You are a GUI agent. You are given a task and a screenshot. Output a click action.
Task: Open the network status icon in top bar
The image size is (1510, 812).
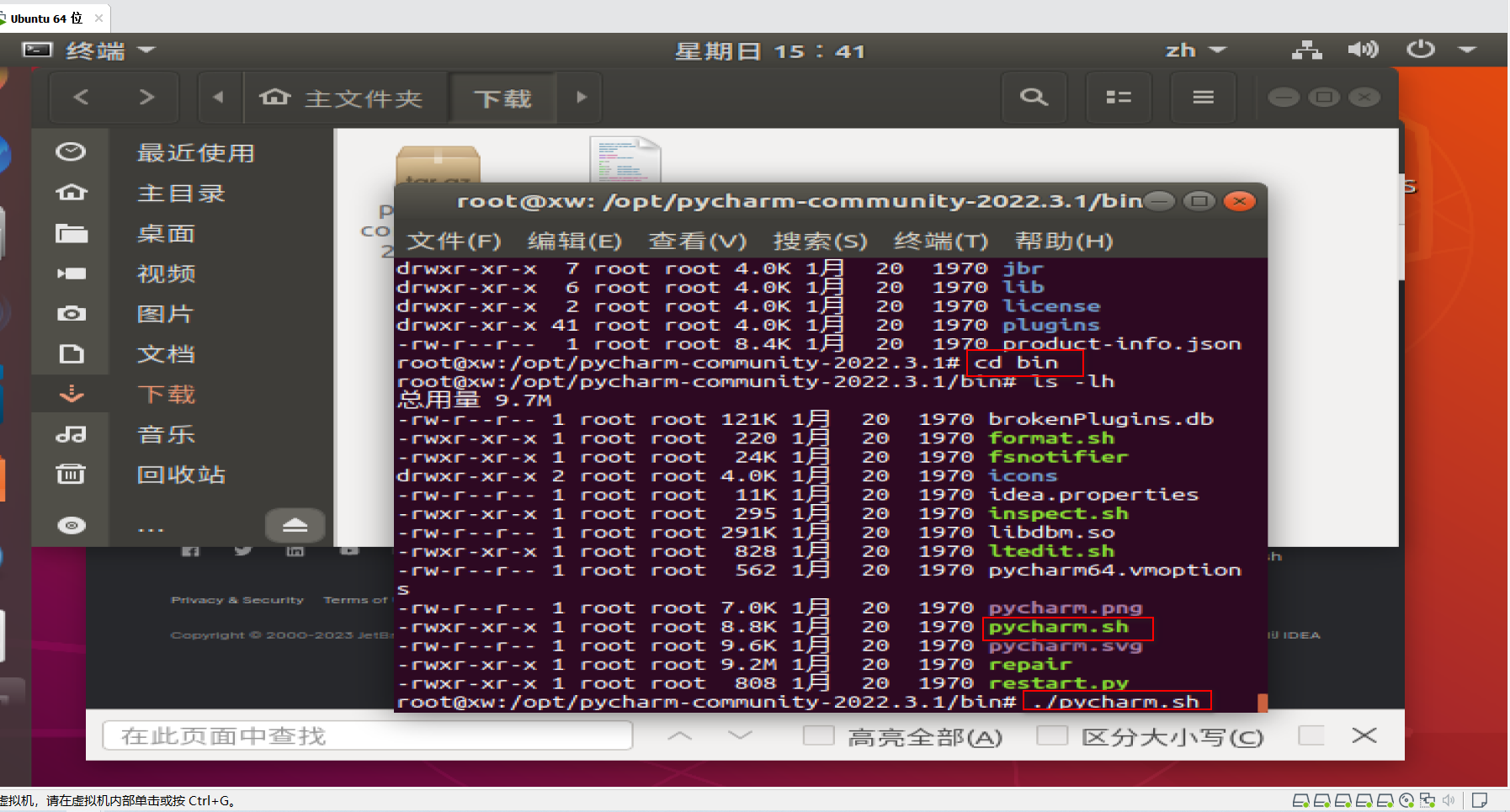pos(1306,50)
